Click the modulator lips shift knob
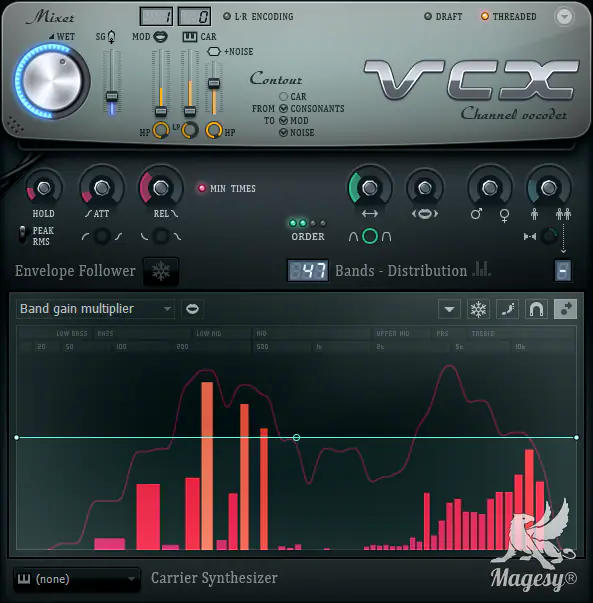Screen dimensions: 593x603 click(425, 188)
